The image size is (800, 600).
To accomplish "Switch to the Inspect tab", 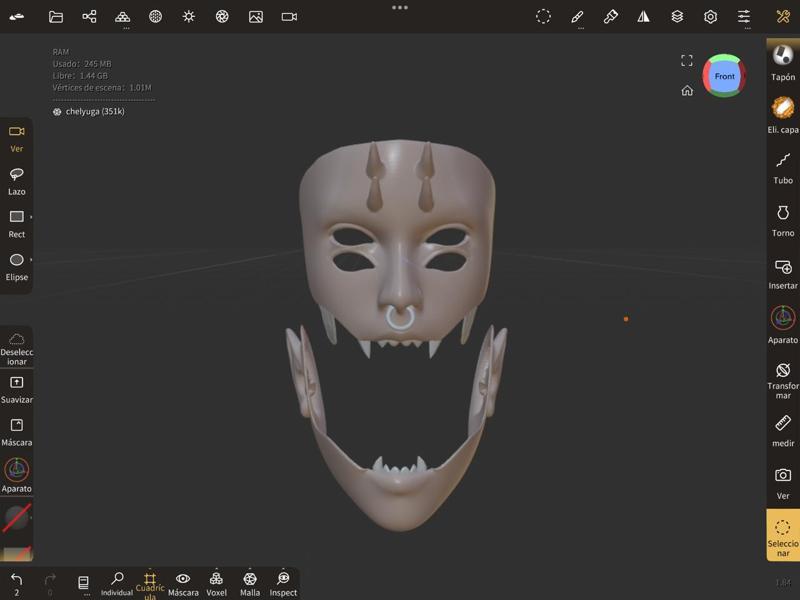I will (283, 580).
